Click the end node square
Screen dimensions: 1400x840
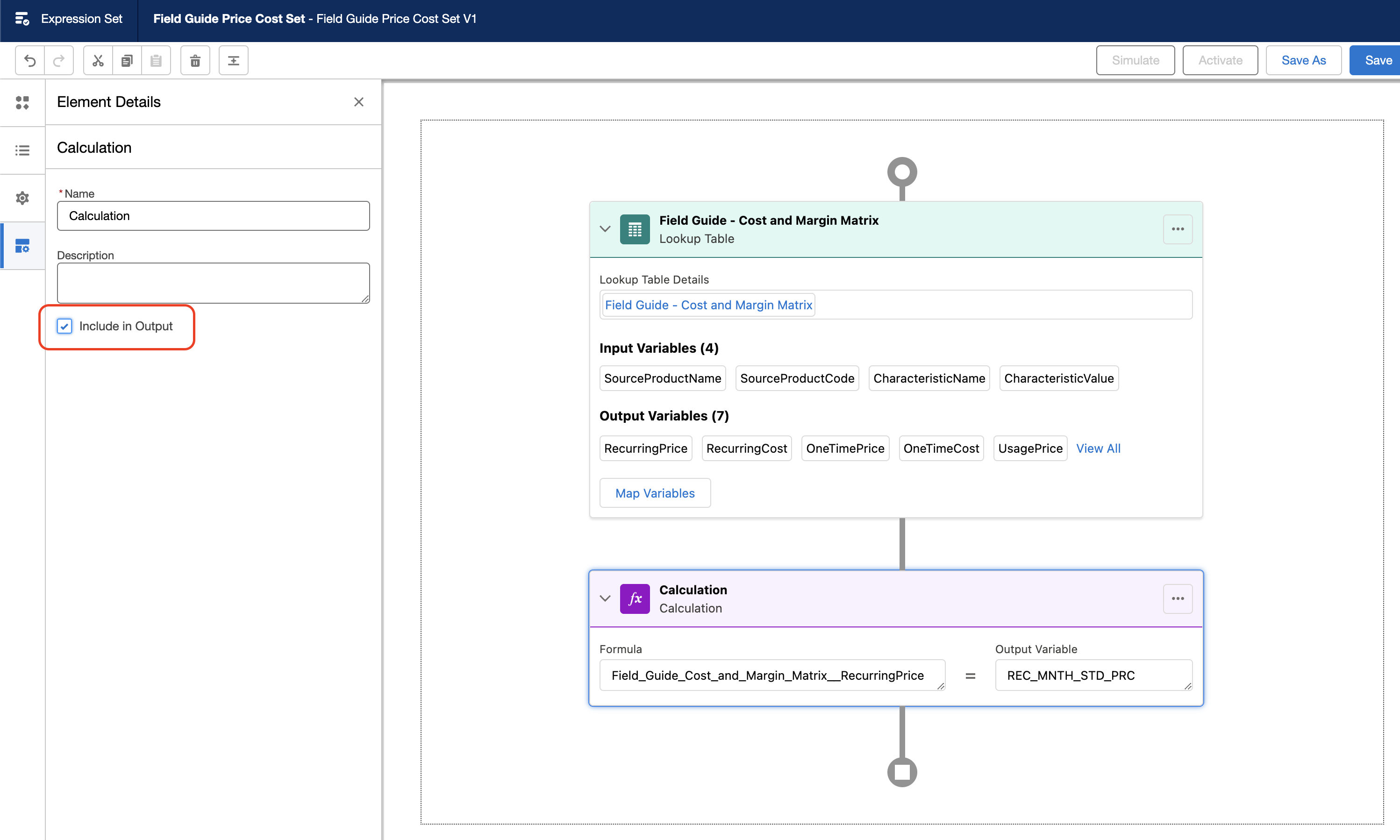[x=902, y=772]
